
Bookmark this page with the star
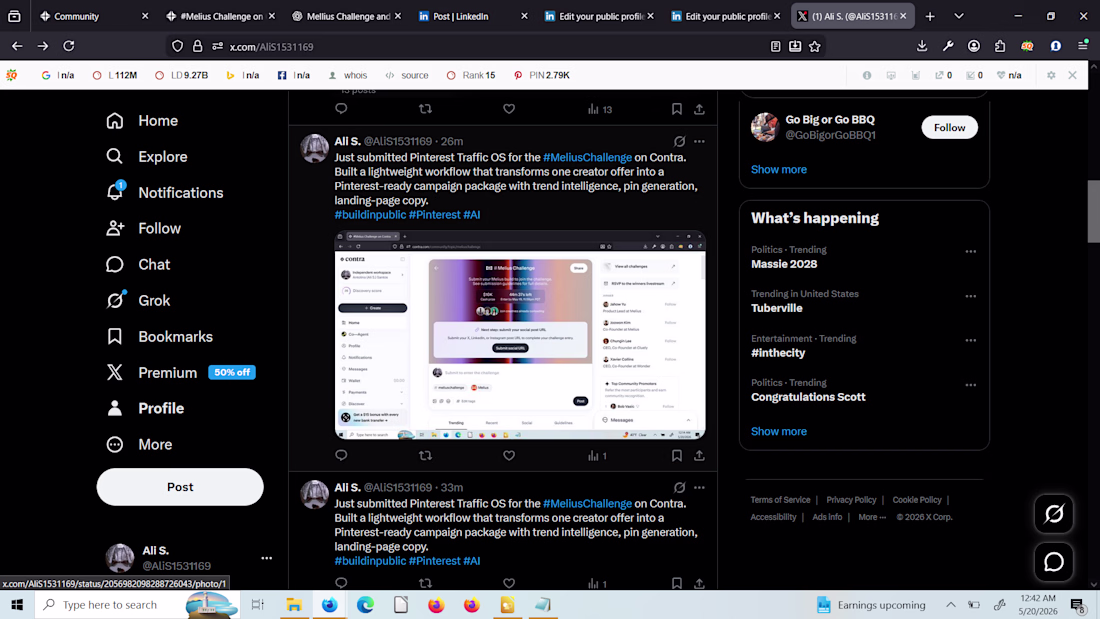(x=814, y=46)
